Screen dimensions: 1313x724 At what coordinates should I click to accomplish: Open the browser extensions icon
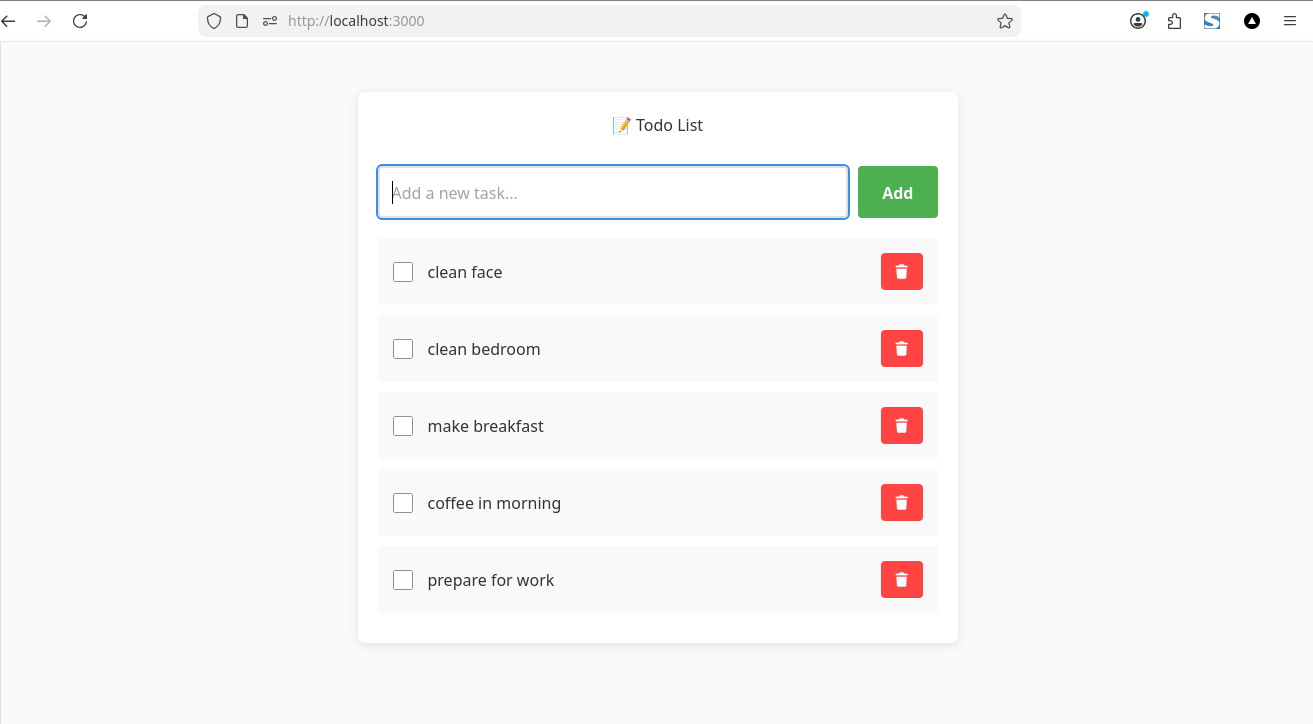coord(1174,20)
